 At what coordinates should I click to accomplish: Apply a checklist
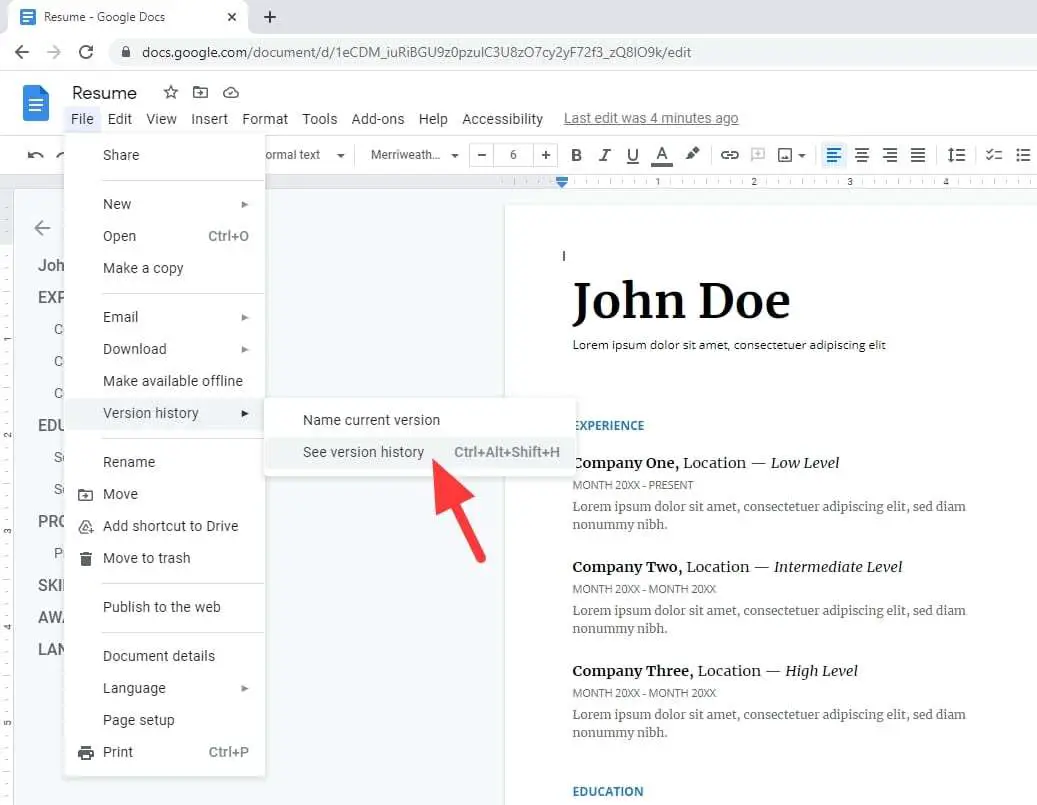tap(993, 155)
